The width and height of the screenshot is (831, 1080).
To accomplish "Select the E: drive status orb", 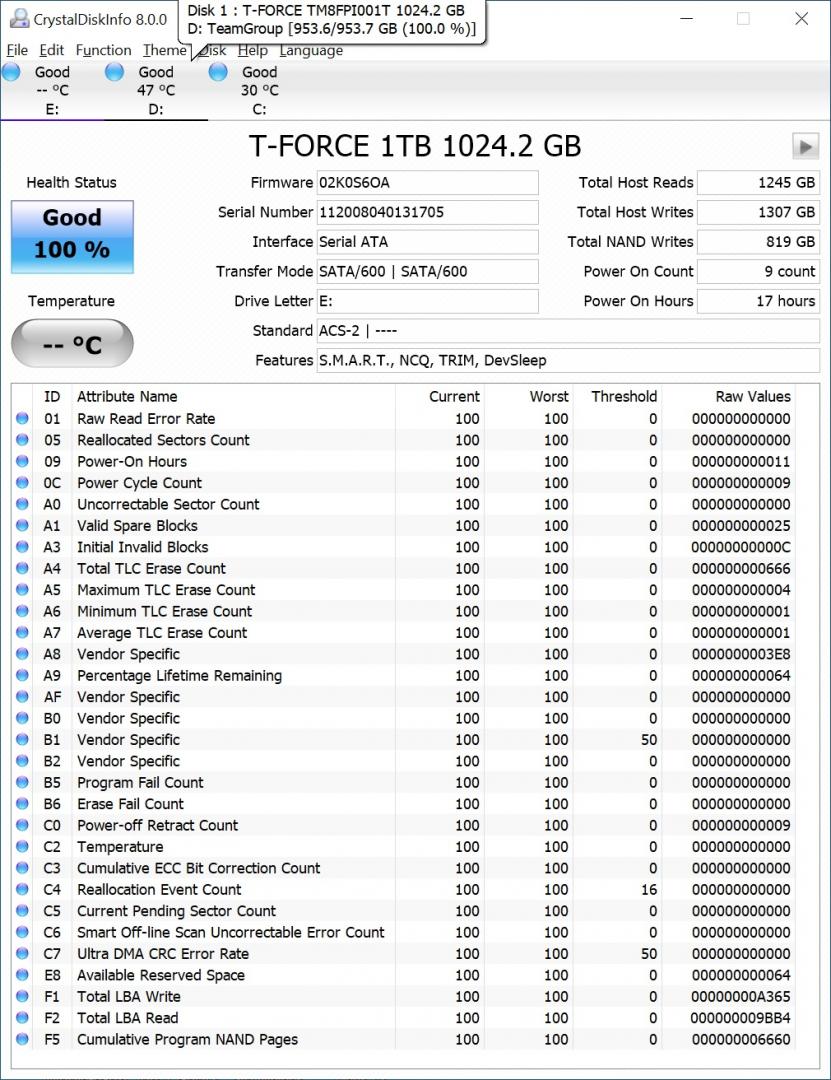I will (x=11, y=72).
